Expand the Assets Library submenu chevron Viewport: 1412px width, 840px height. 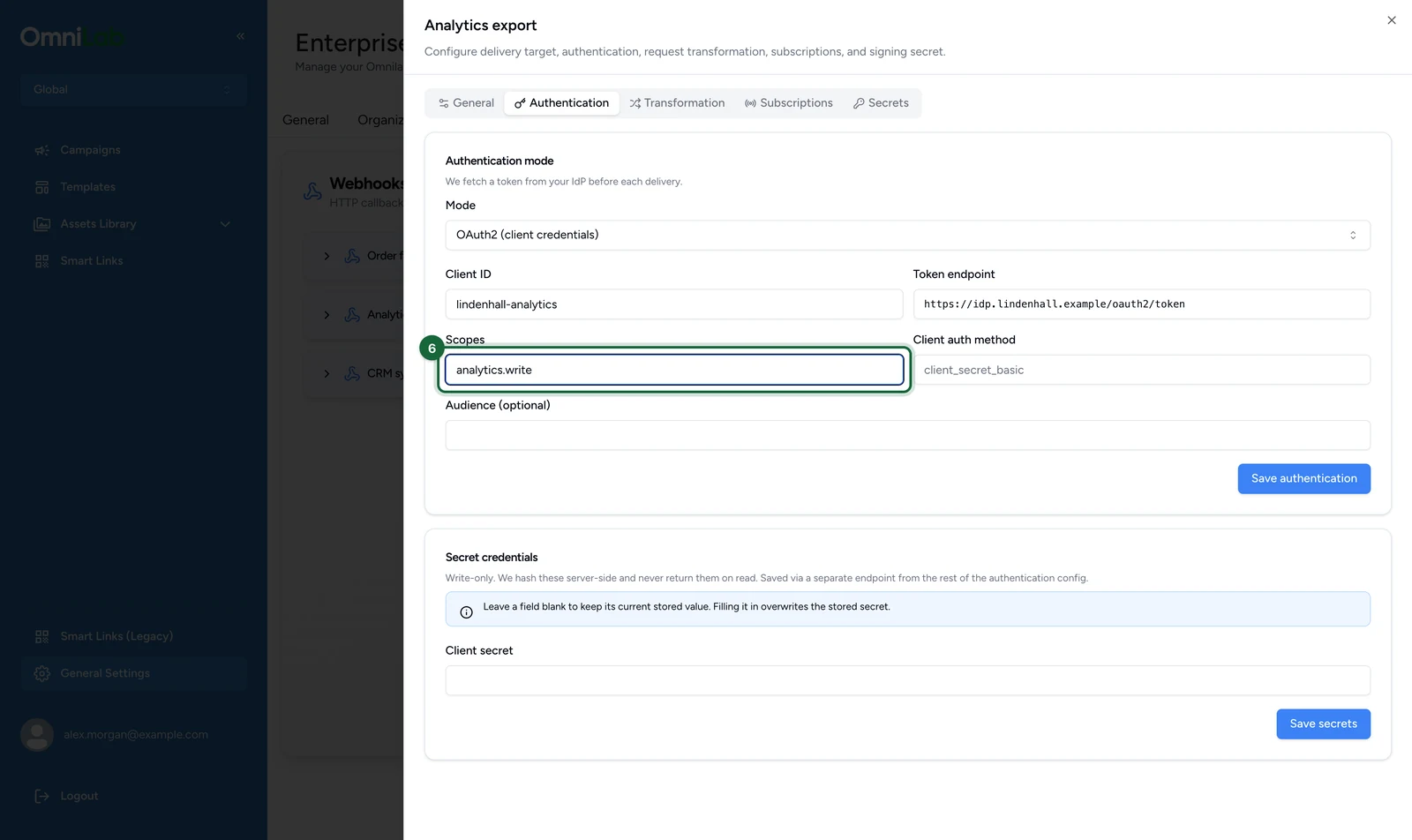[x=225, y=224]
